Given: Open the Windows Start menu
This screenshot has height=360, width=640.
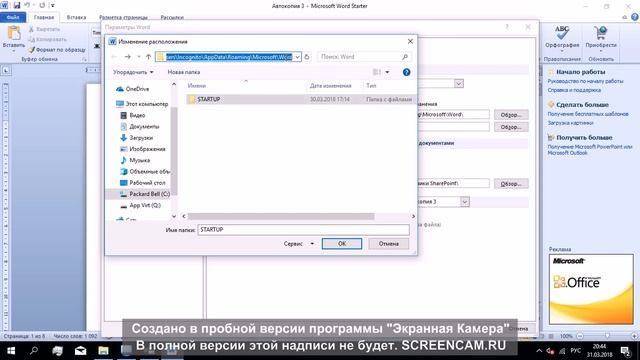Looking at the screenshot, I should [11, 351].
